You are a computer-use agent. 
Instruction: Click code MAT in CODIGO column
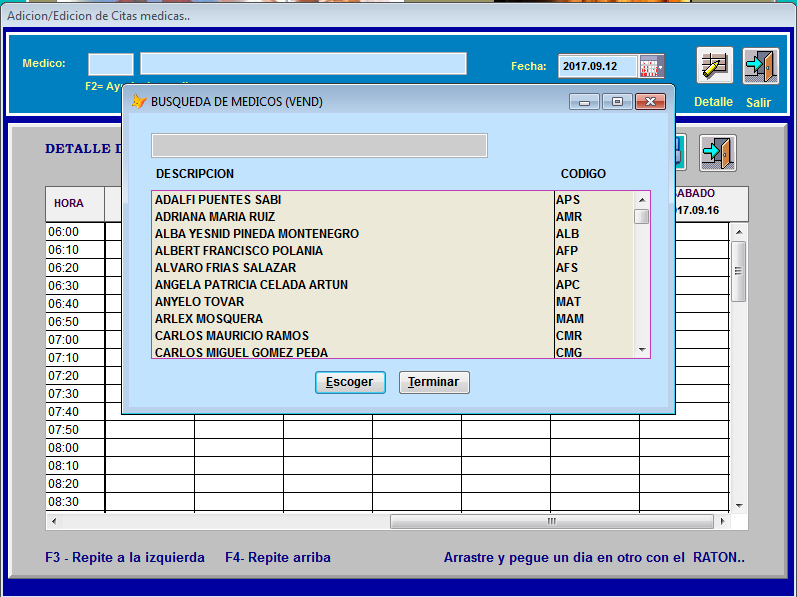(568, 302)
